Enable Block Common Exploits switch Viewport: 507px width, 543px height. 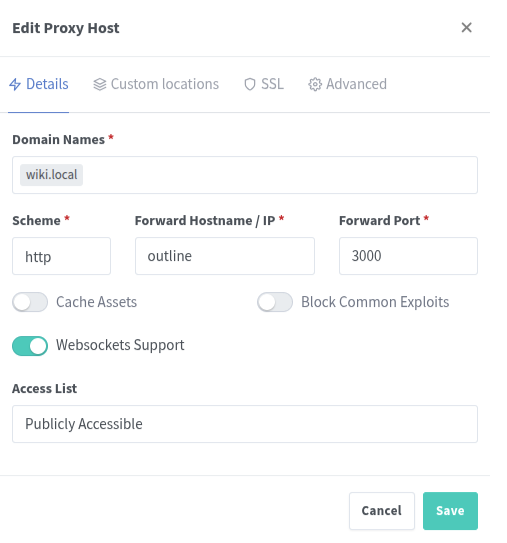click(x=275, y=302)
